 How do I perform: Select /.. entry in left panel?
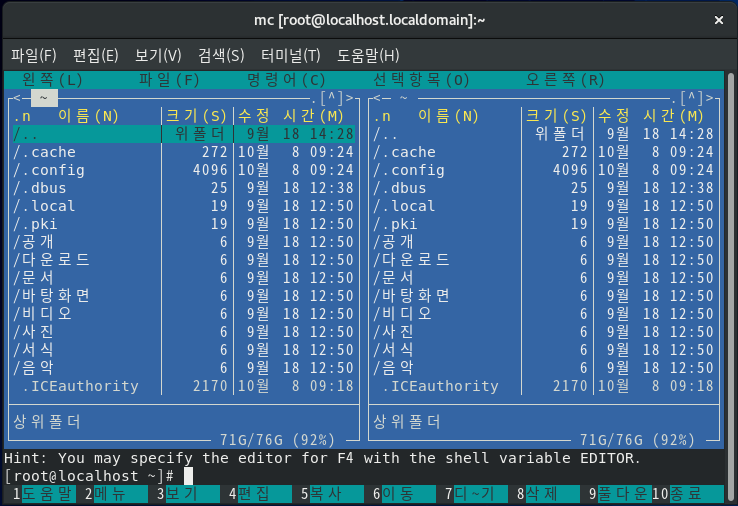click(184, 134)
